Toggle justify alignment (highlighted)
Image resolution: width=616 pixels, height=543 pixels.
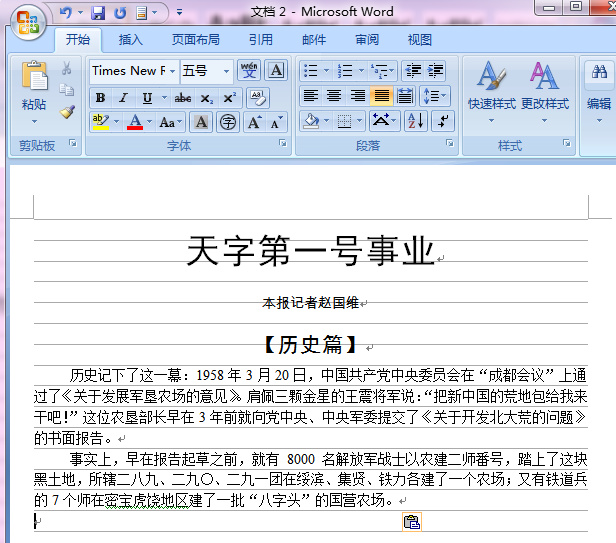[381, 96]
